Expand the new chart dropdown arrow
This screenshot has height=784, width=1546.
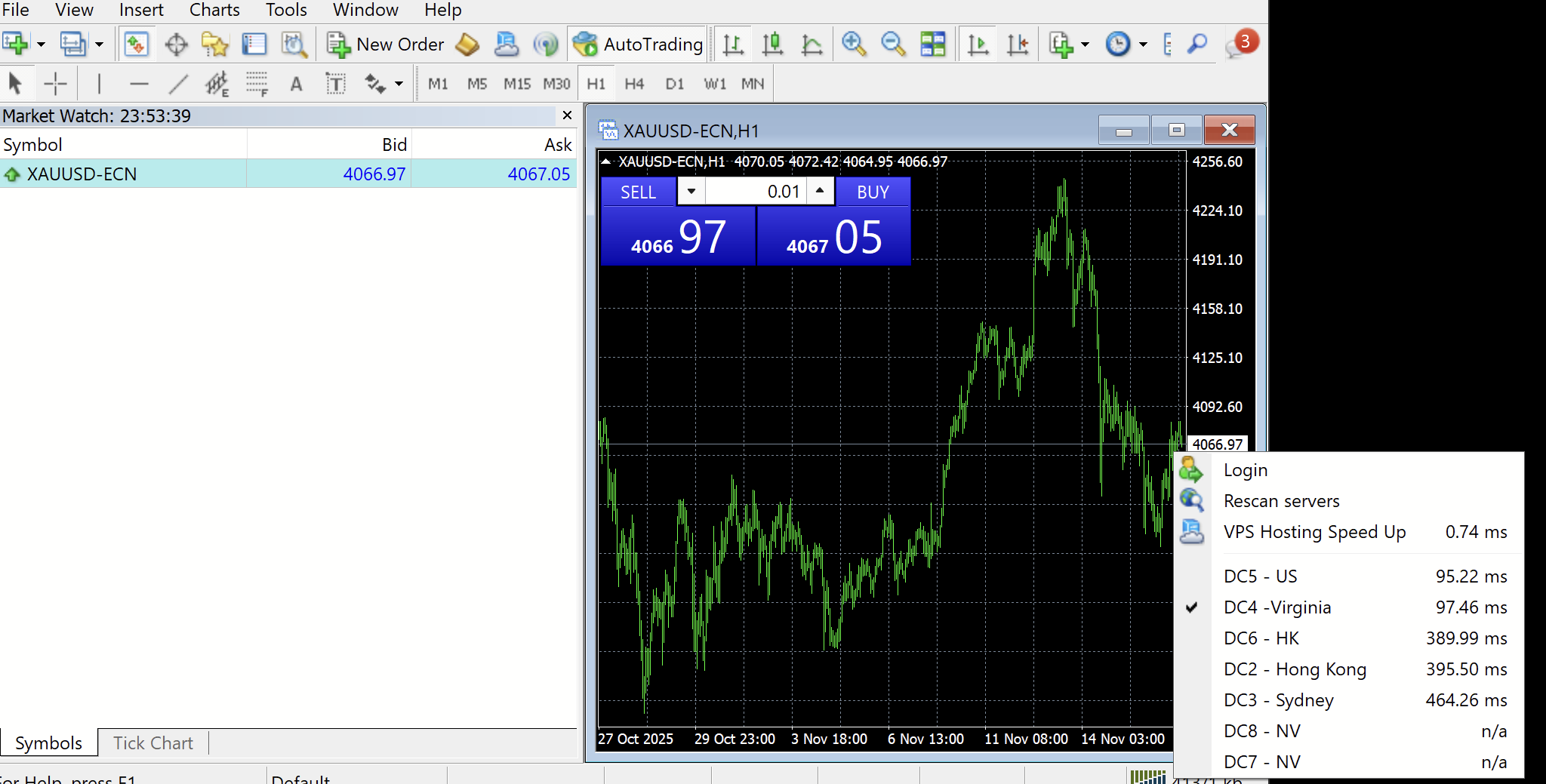(x=41, y=44)
